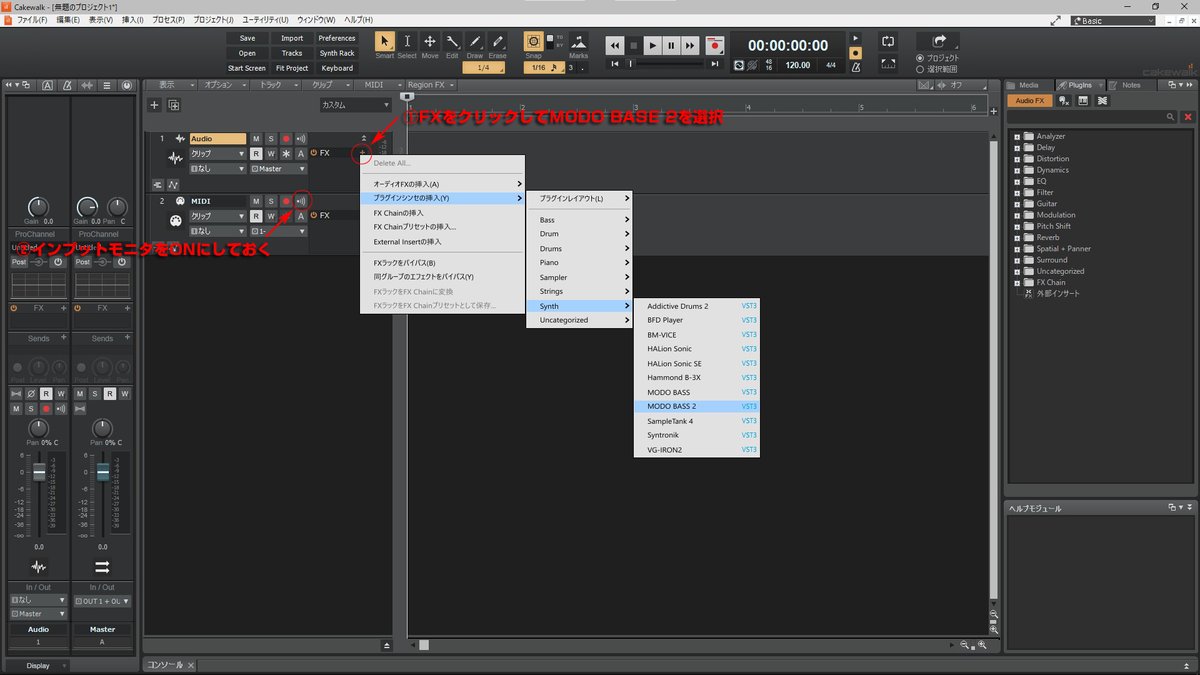This screenshot has width=1200, height=675.
Task: Click the Save button
Action: pos(247,38)
